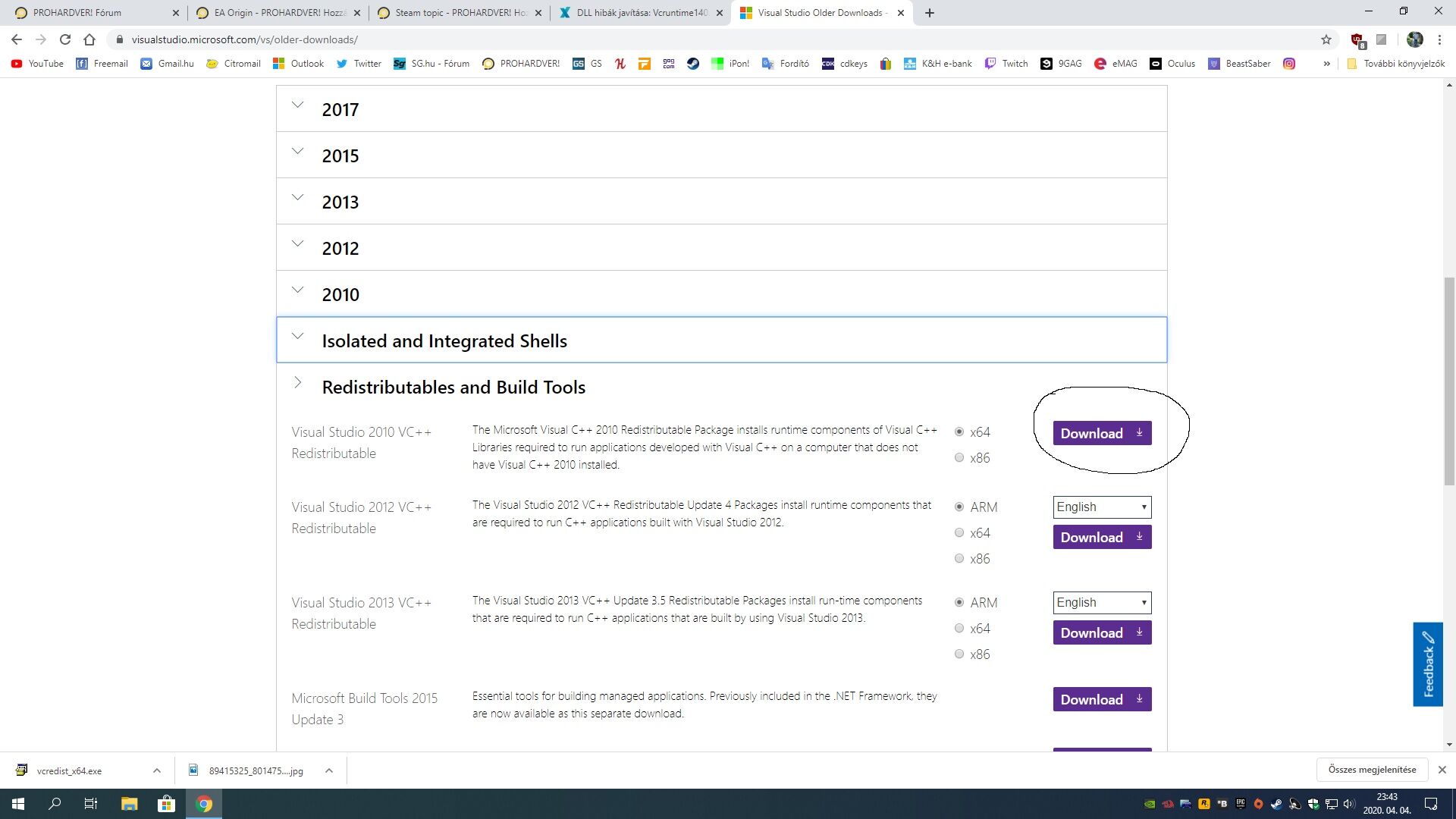Download Visual Studio 2010 VC++ Redistributable
Image resolution: width=1456 pixels, height=819 pixels.
pos(1102,433)
